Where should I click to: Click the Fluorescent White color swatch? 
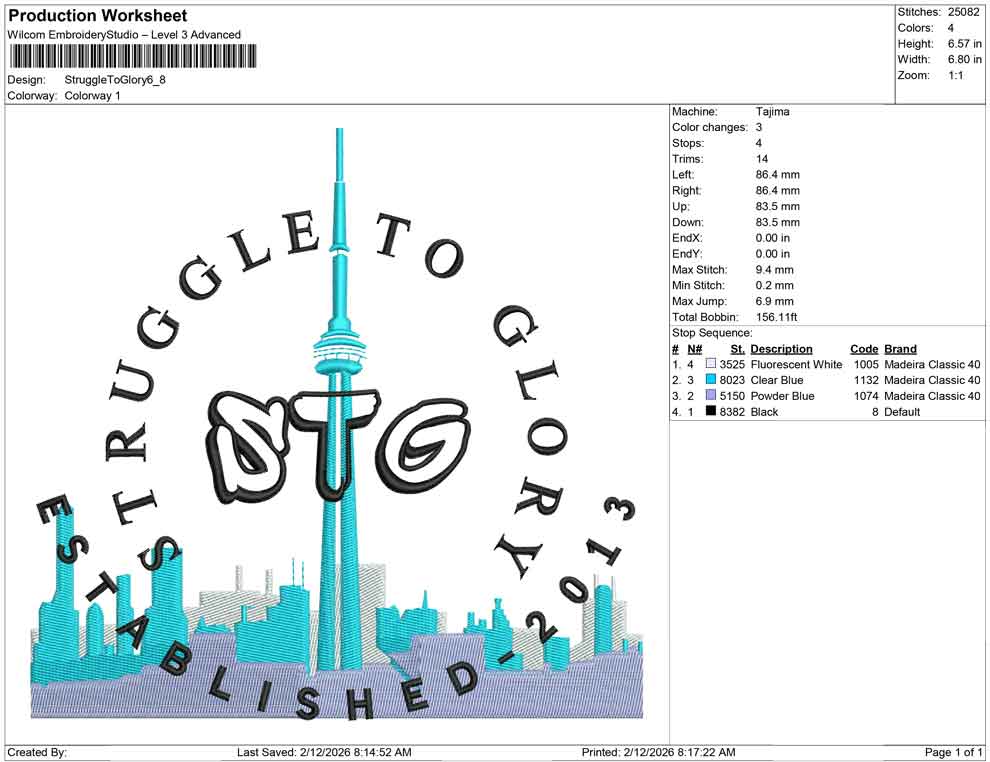click(711, 364)
